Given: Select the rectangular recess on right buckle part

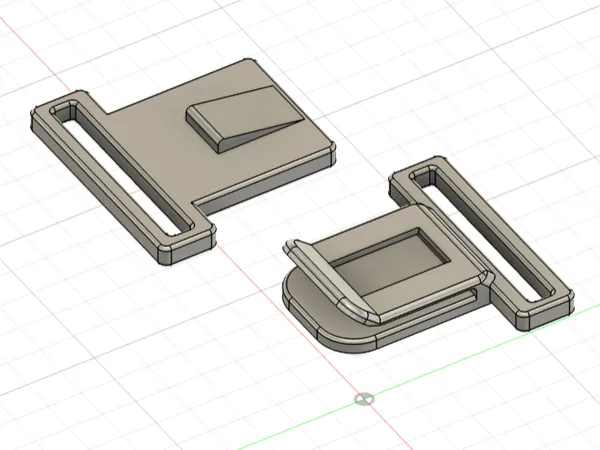Looking at the screenshot, I should pyautogui.click(x=390, y=262).
